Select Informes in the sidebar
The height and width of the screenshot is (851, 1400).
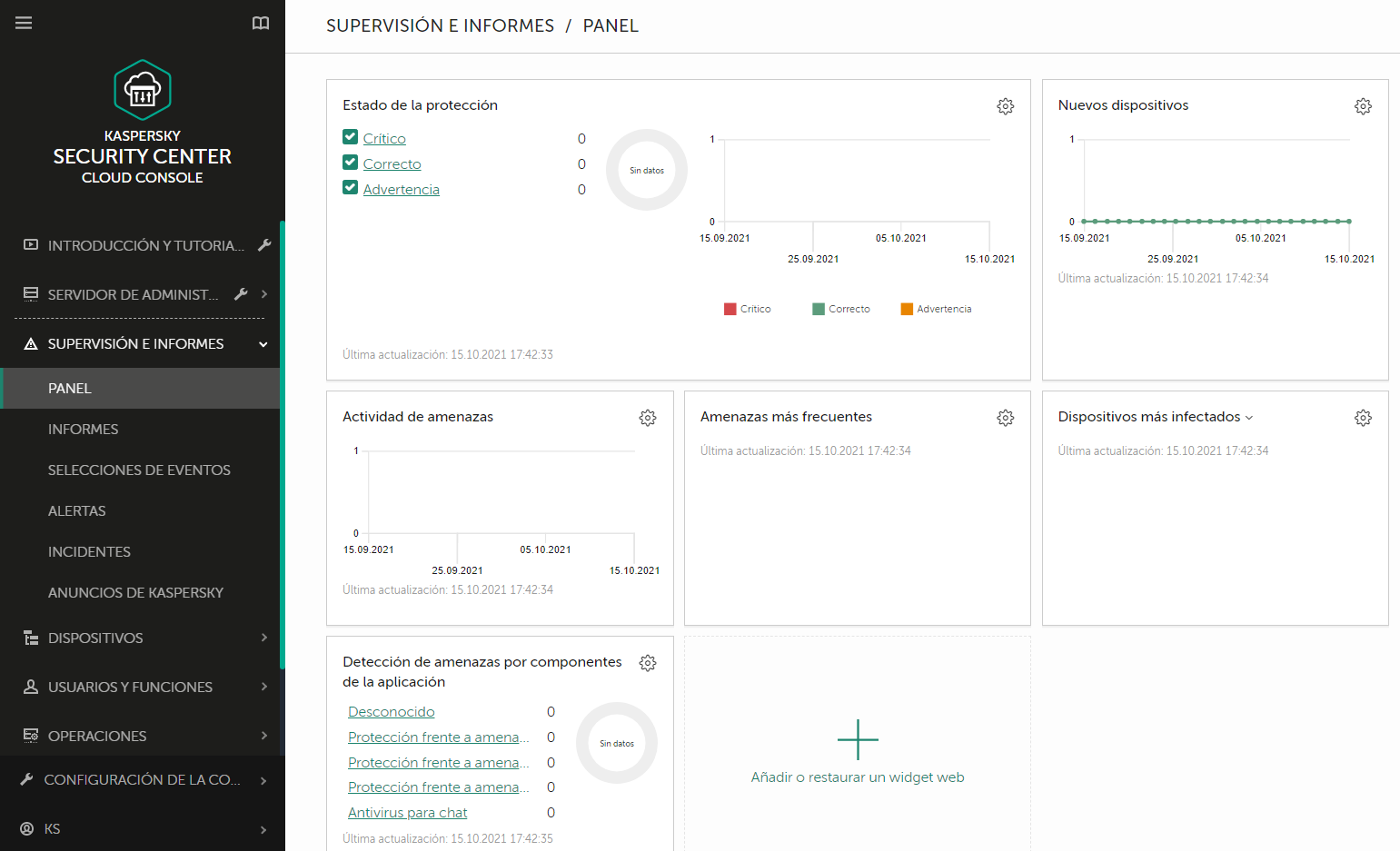click(84, 428)
